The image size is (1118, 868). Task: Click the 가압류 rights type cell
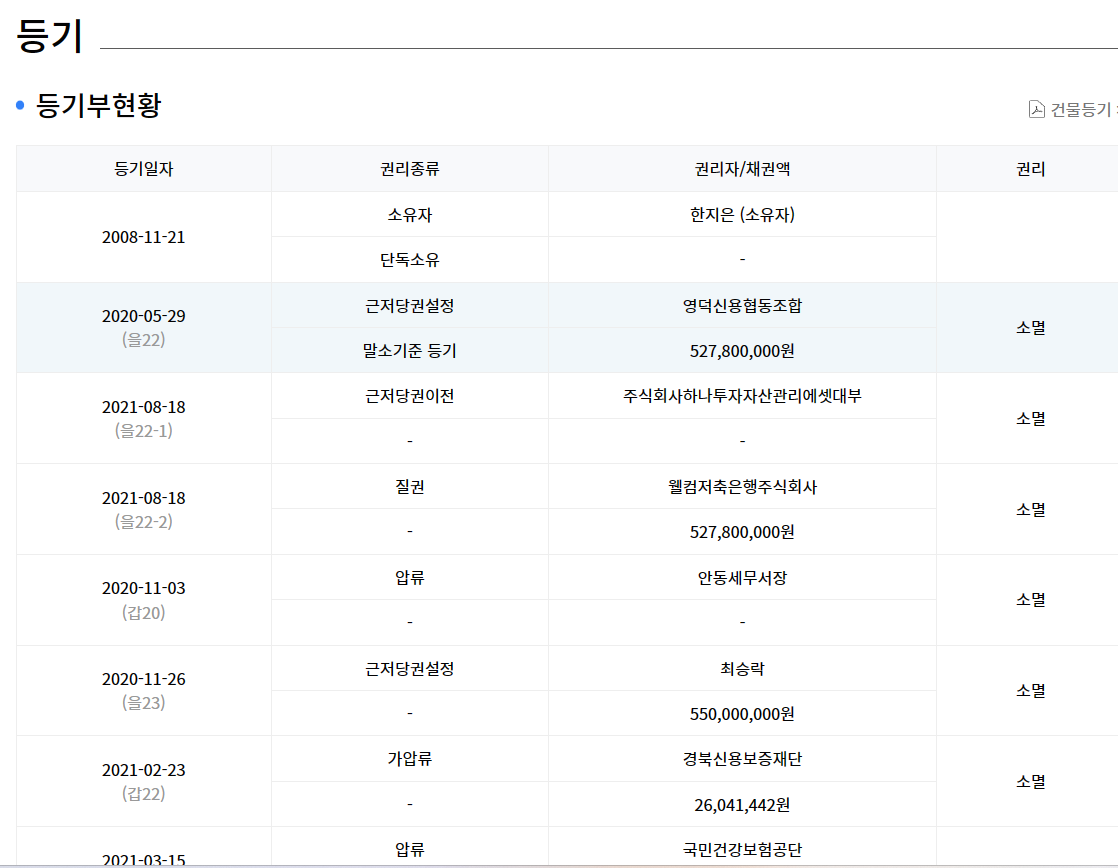[x=410, y=758]
